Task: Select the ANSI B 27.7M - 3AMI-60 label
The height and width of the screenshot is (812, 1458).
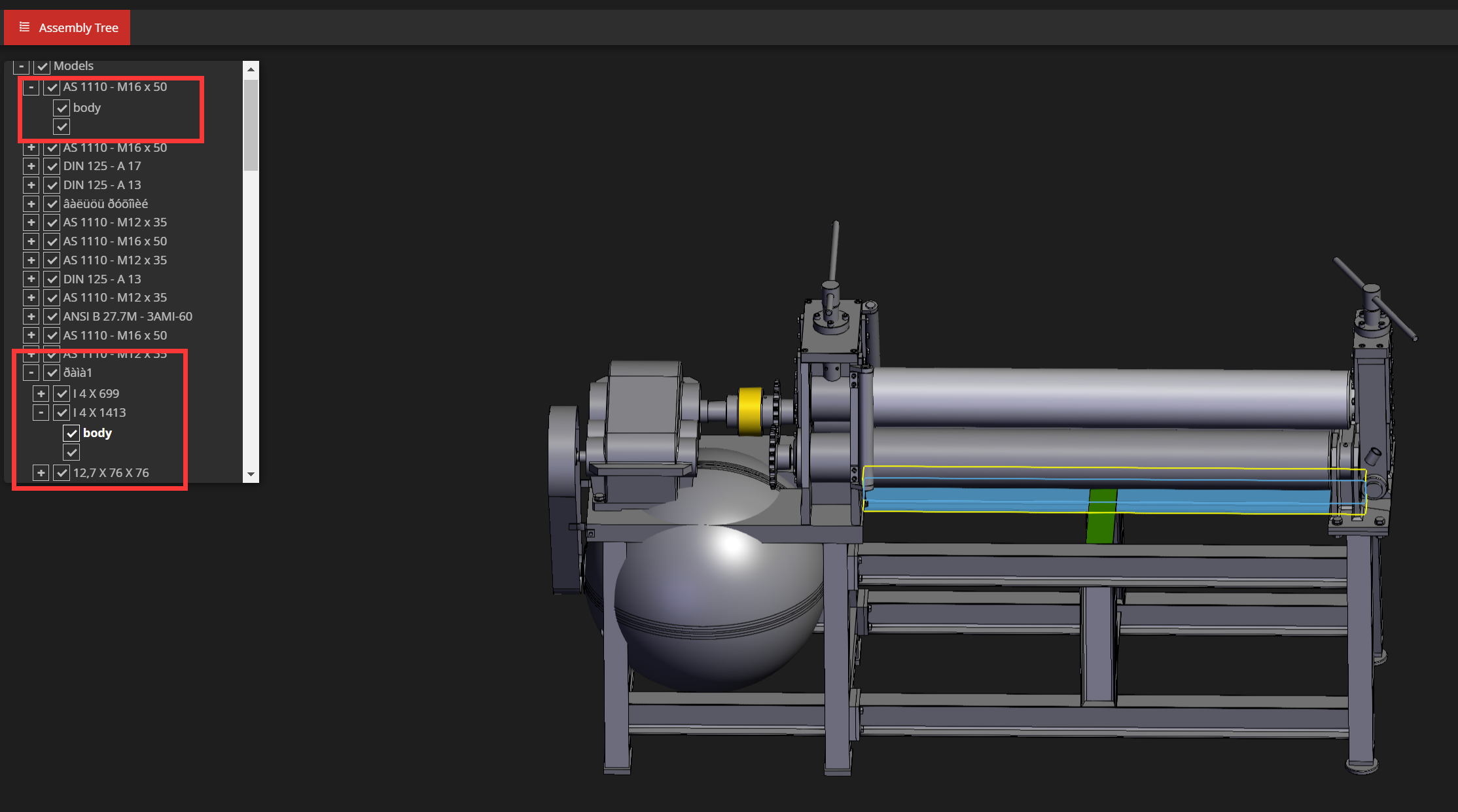Action: point(128,316)
